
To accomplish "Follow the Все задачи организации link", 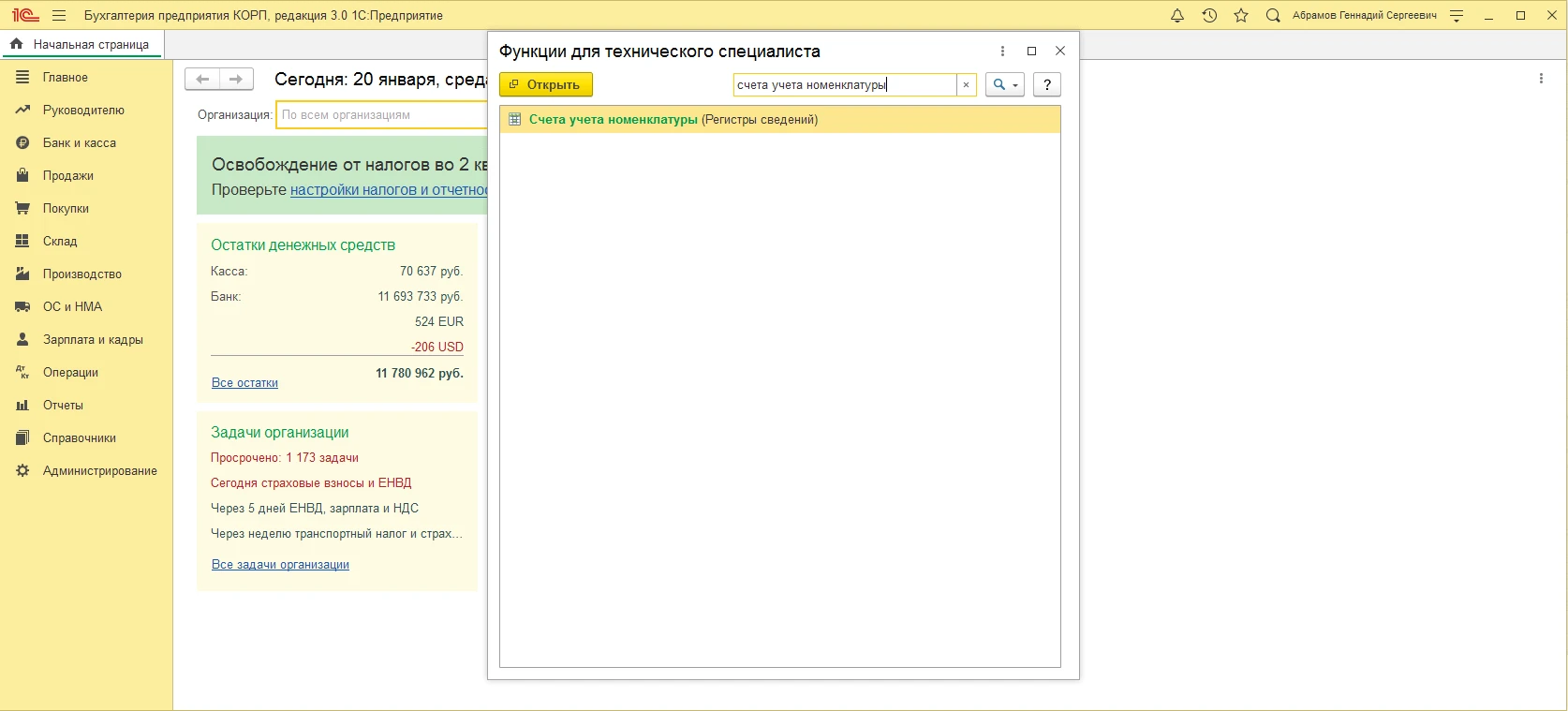I will point(280,565).
